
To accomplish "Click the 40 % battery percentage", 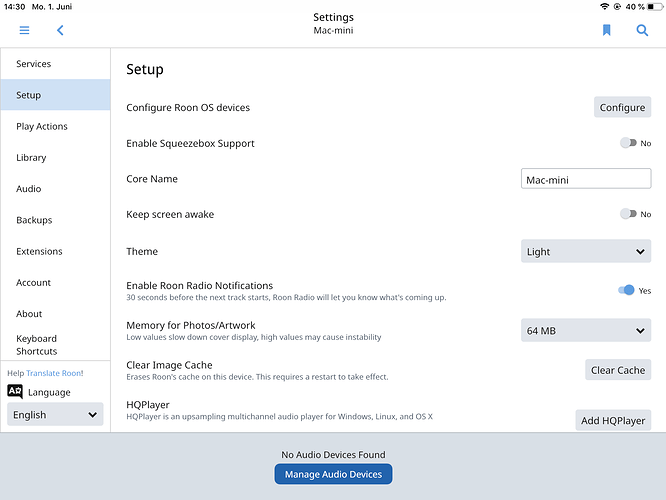I will pyautogui.click(x=635, y=6).
